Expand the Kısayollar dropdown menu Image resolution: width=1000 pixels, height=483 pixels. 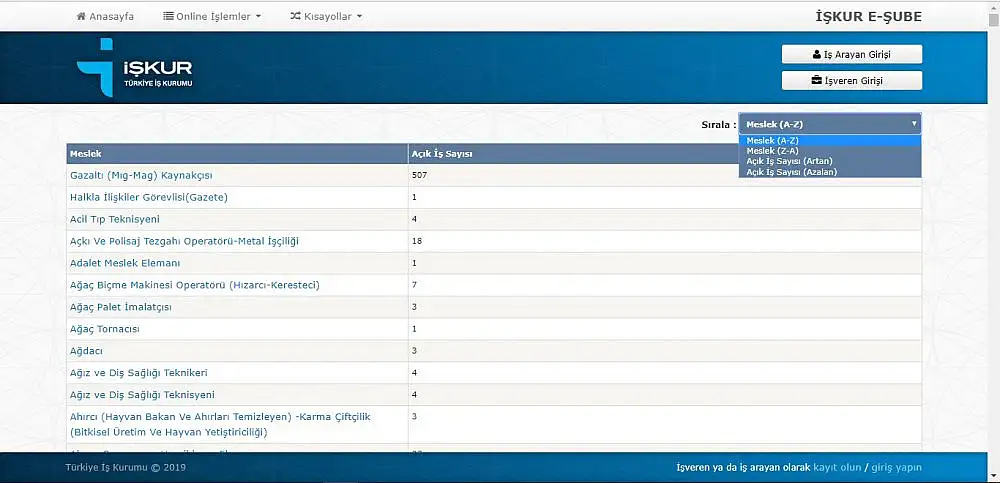(x=326, y=17)
